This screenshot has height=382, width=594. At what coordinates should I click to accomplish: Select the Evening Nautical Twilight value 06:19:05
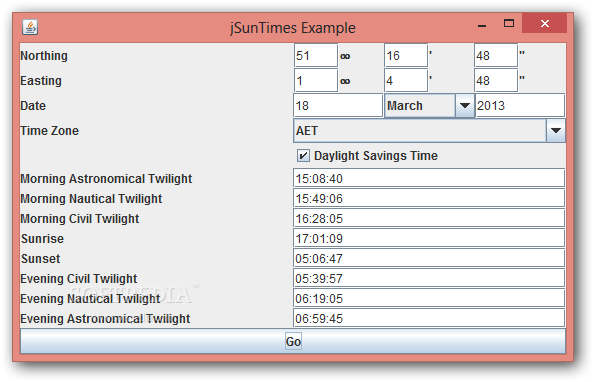click(429, 299)
